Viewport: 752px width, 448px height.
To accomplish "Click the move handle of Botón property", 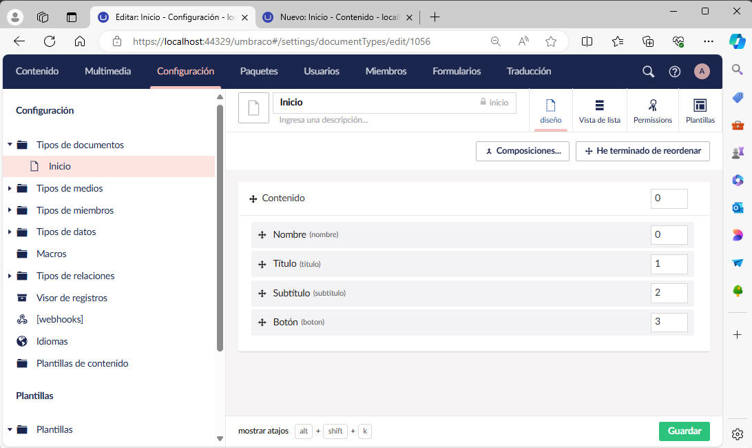I will click(x=262, y=323).
